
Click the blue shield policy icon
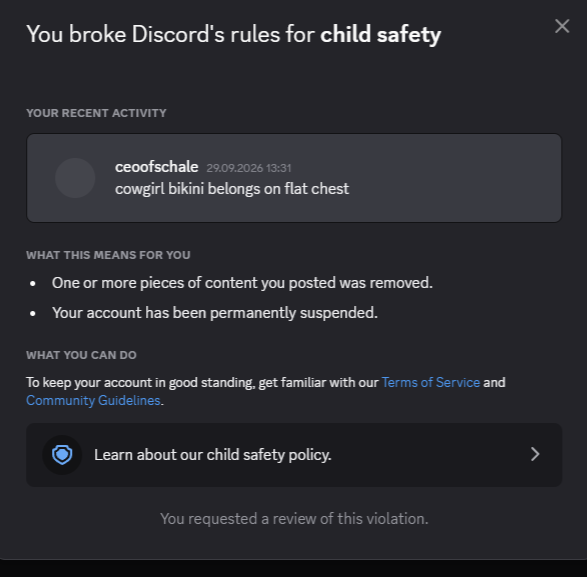[62, 455]
